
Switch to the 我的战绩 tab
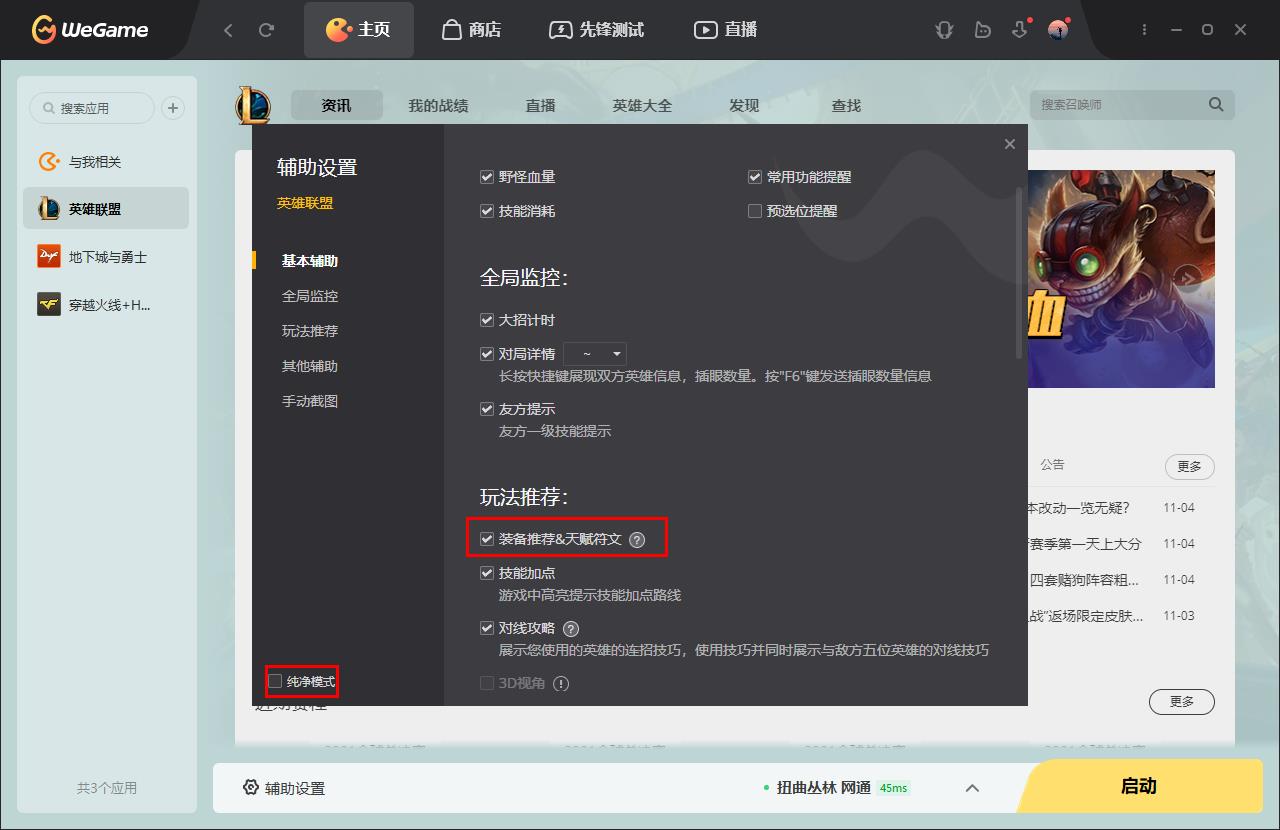pyautogui.click(x=438, y=105)
